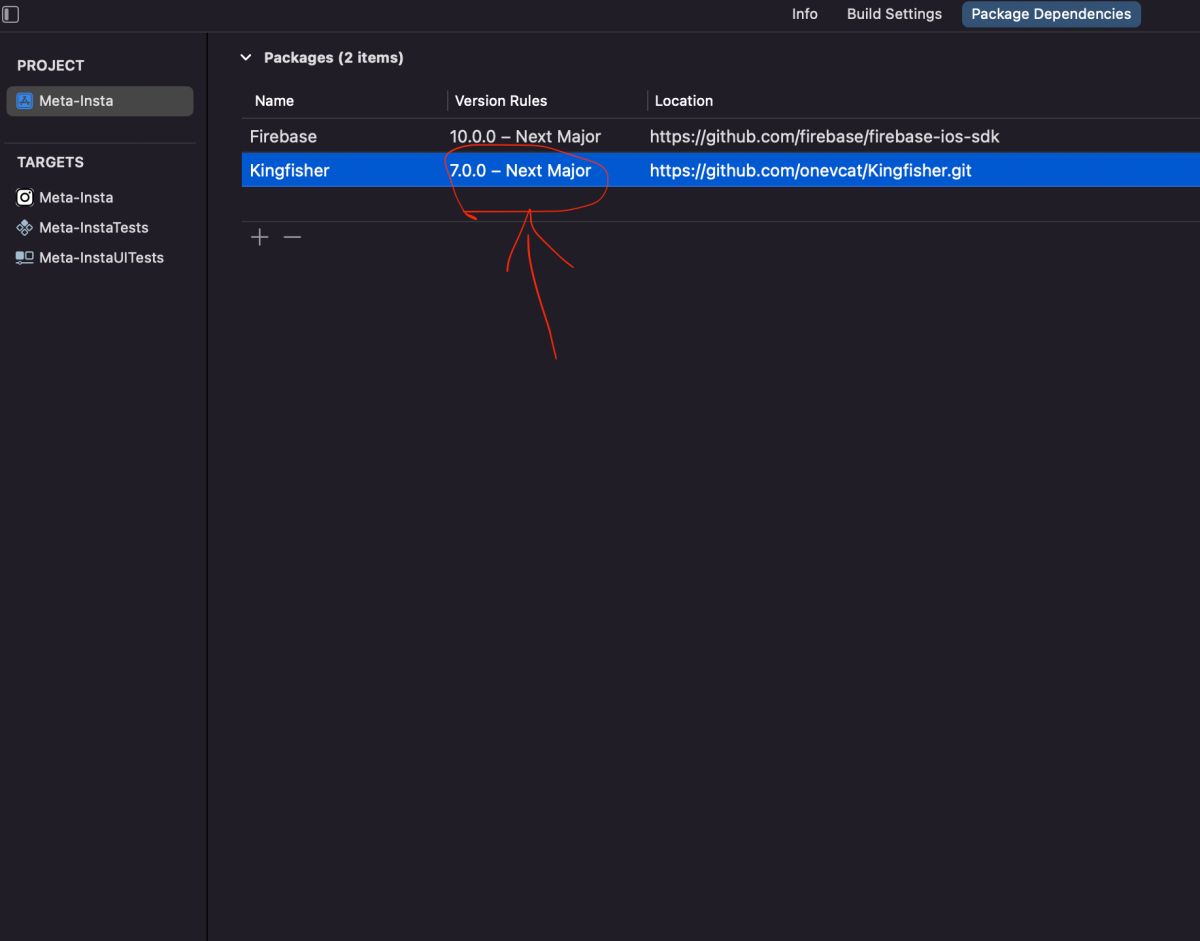Click the firebase-ios-sdk GitHub location

[x=824, y=136]
